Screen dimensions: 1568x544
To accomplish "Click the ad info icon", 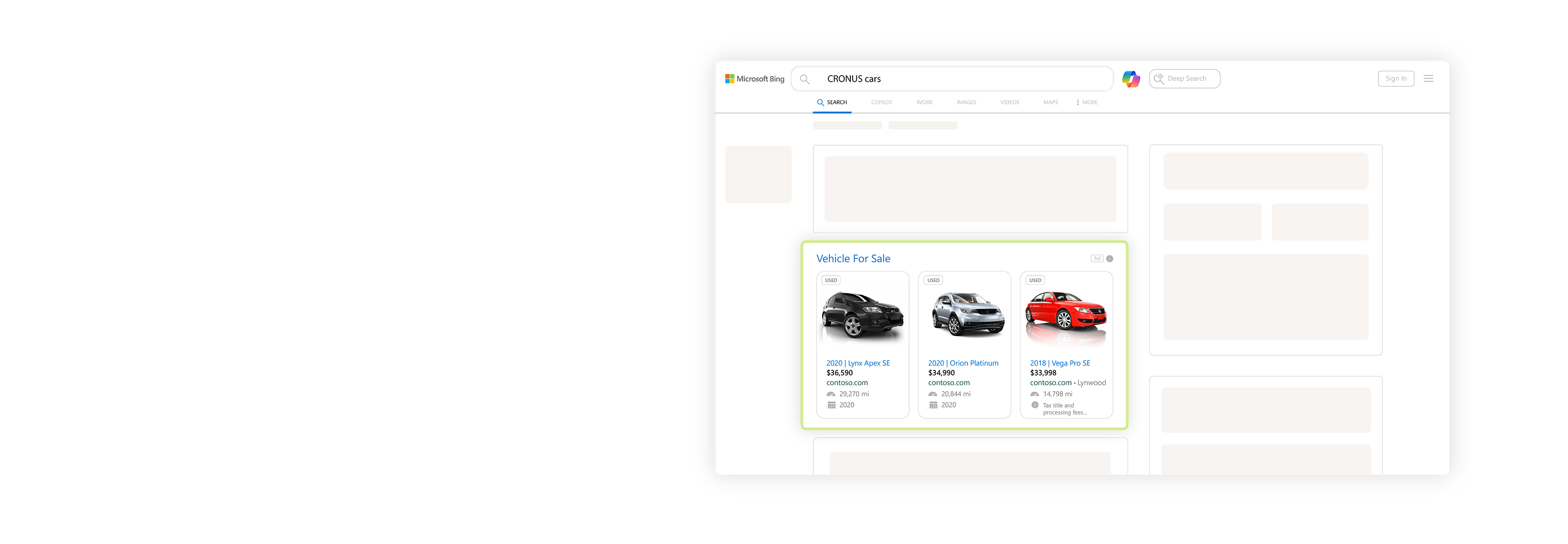I will (1110, 258).
